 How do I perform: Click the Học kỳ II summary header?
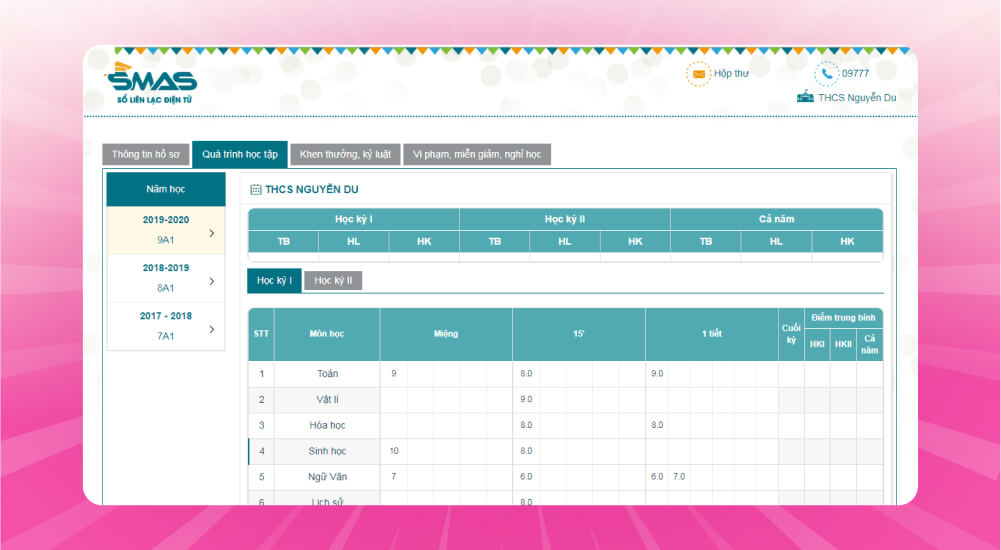coord(565,219)
